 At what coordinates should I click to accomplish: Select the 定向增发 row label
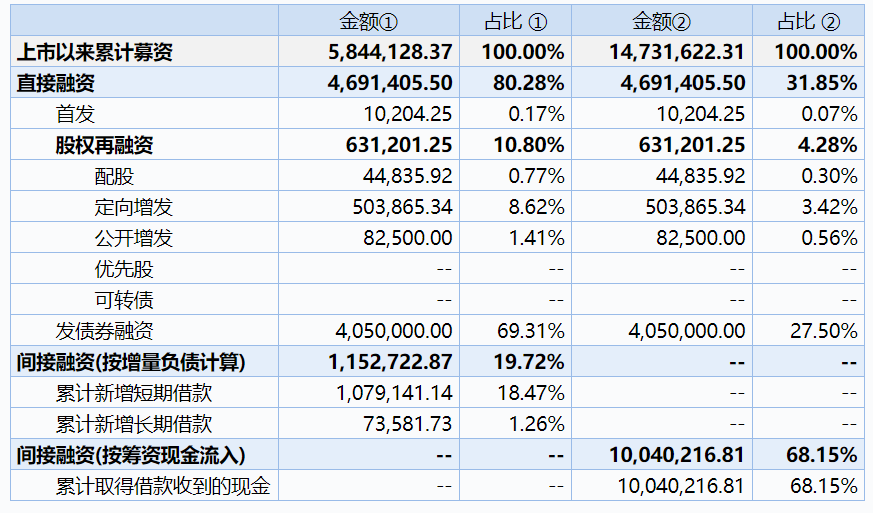tap(134, 207)
